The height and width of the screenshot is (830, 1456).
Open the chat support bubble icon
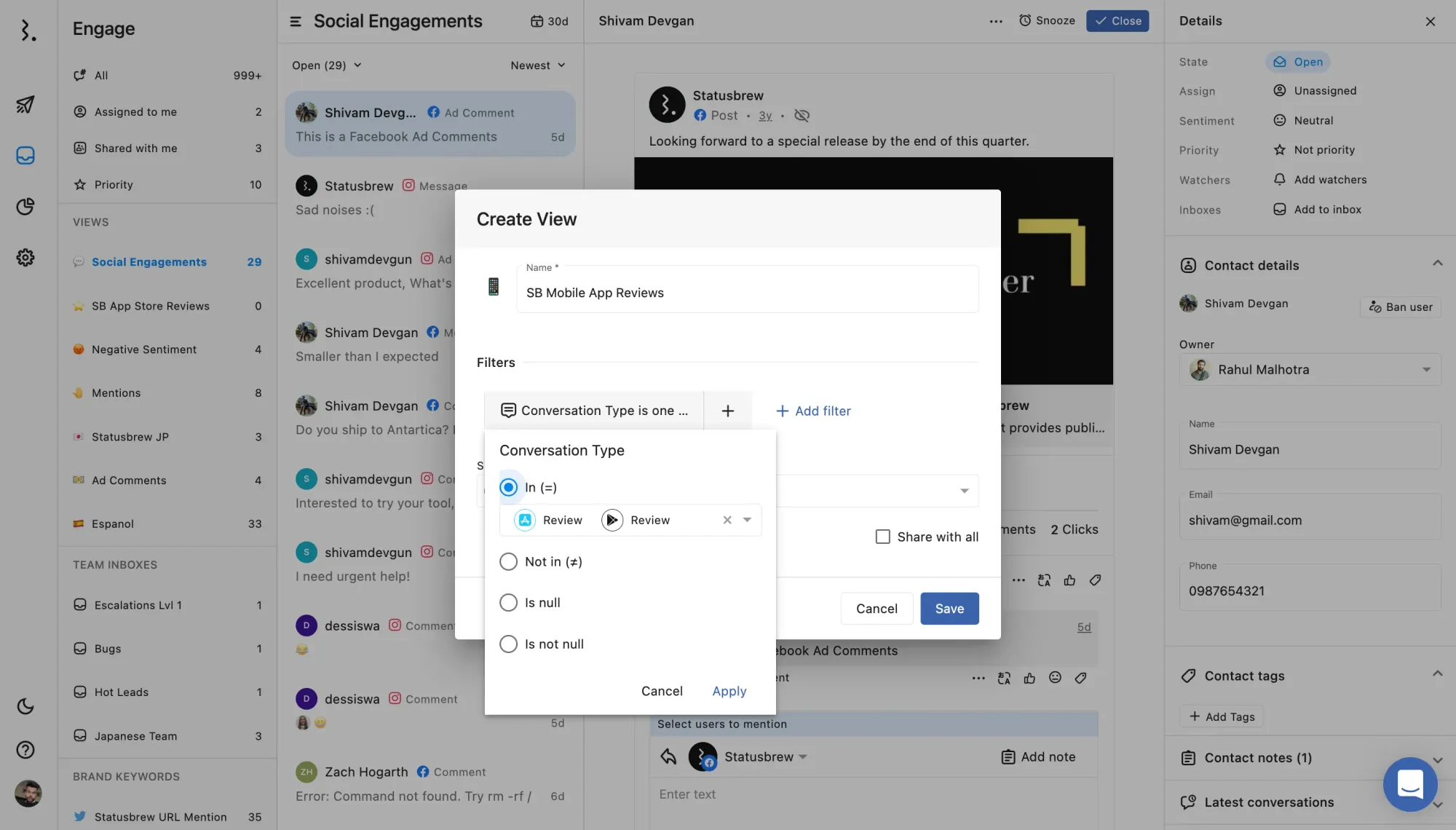tap(1409, 784)
